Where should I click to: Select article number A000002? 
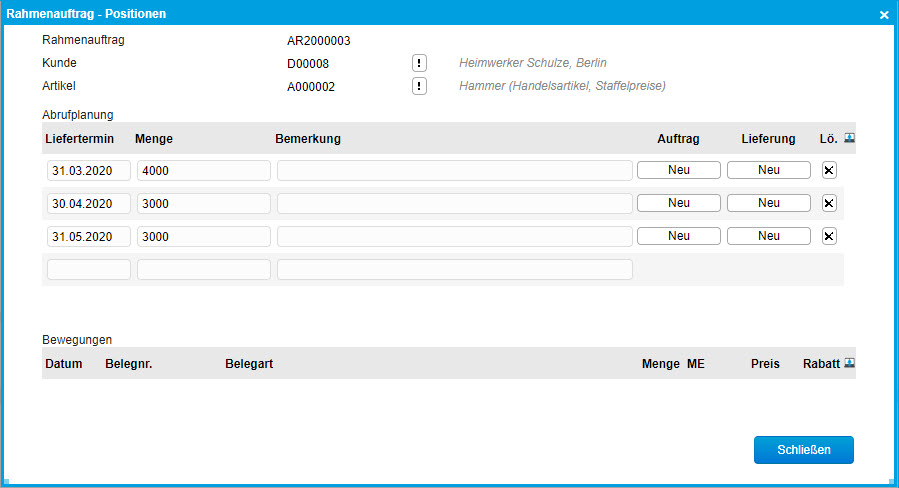(x=311, y=87)
